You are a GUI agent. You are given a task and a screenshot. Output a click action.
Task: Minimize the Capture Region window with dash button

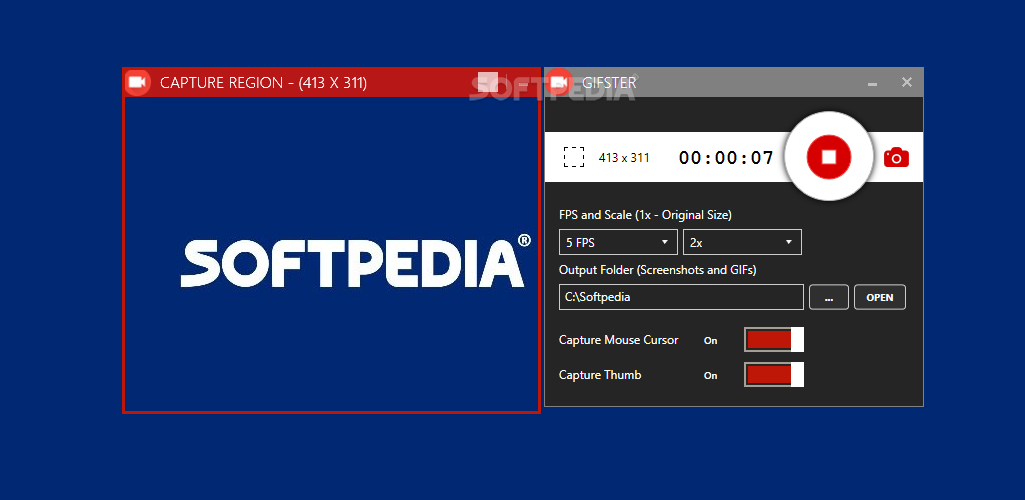(524, 84)
